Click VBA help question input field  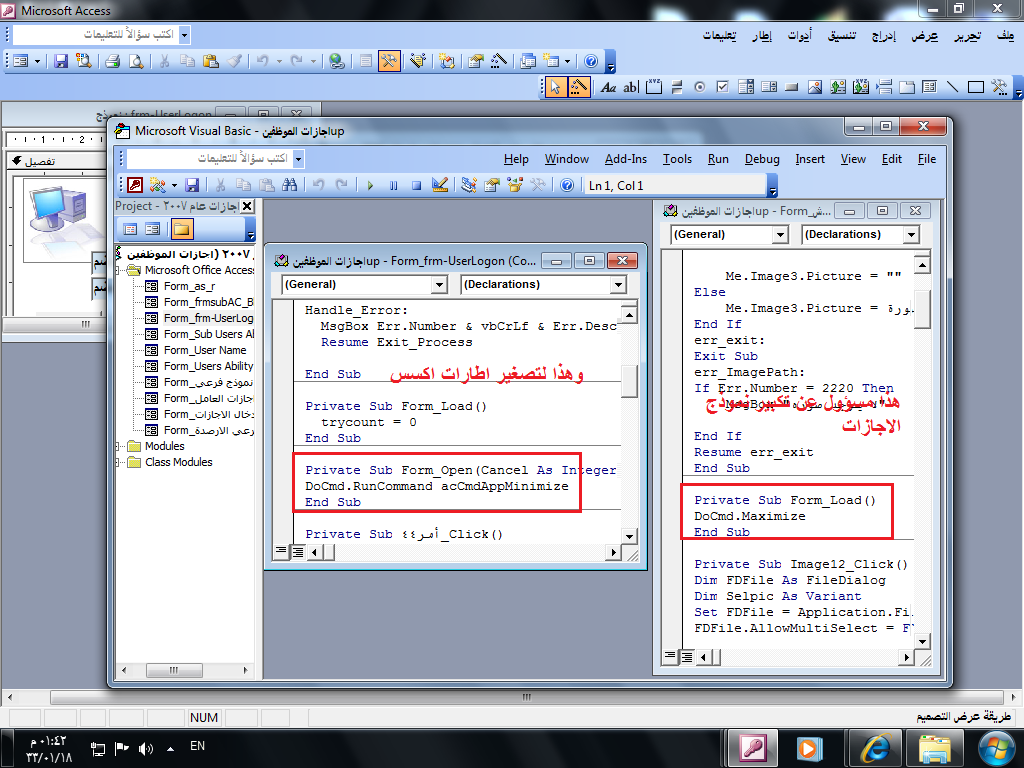pyautogui.click(x=210, y=159)
